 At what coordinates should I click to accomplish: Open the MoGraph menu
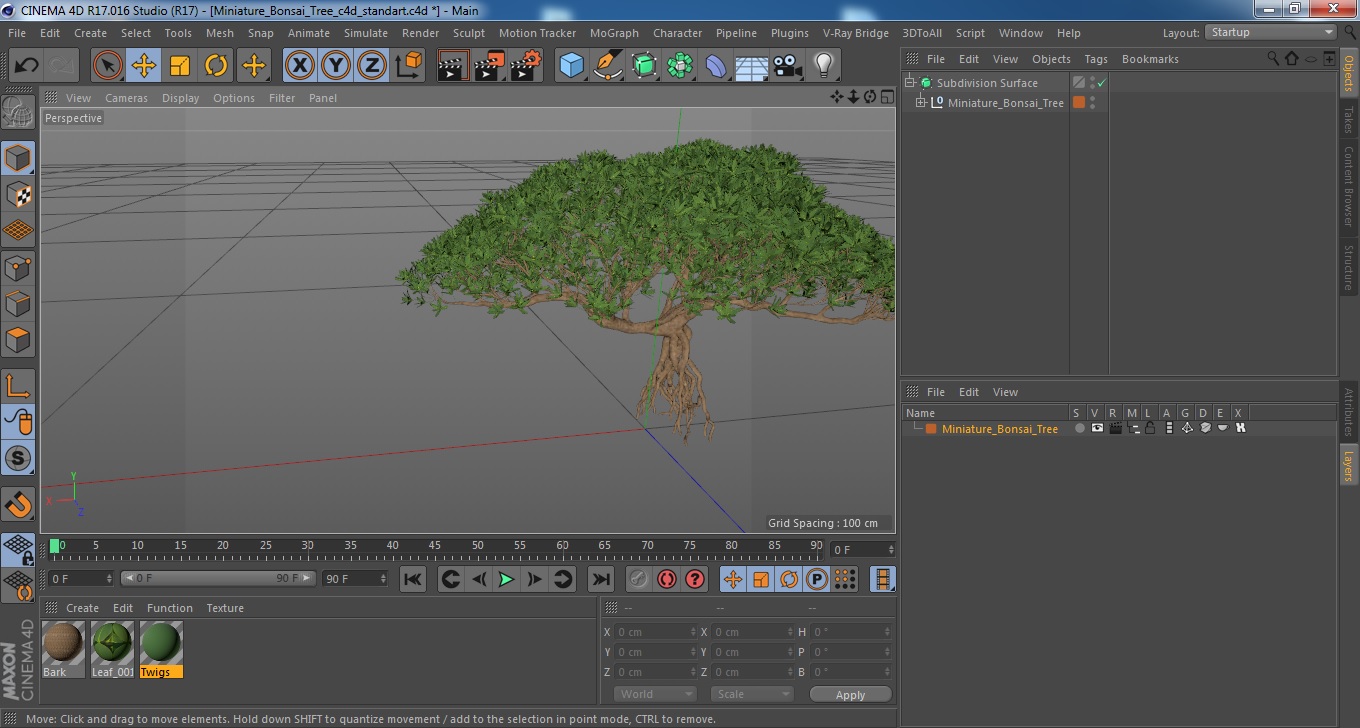click(x=614, y=33)
